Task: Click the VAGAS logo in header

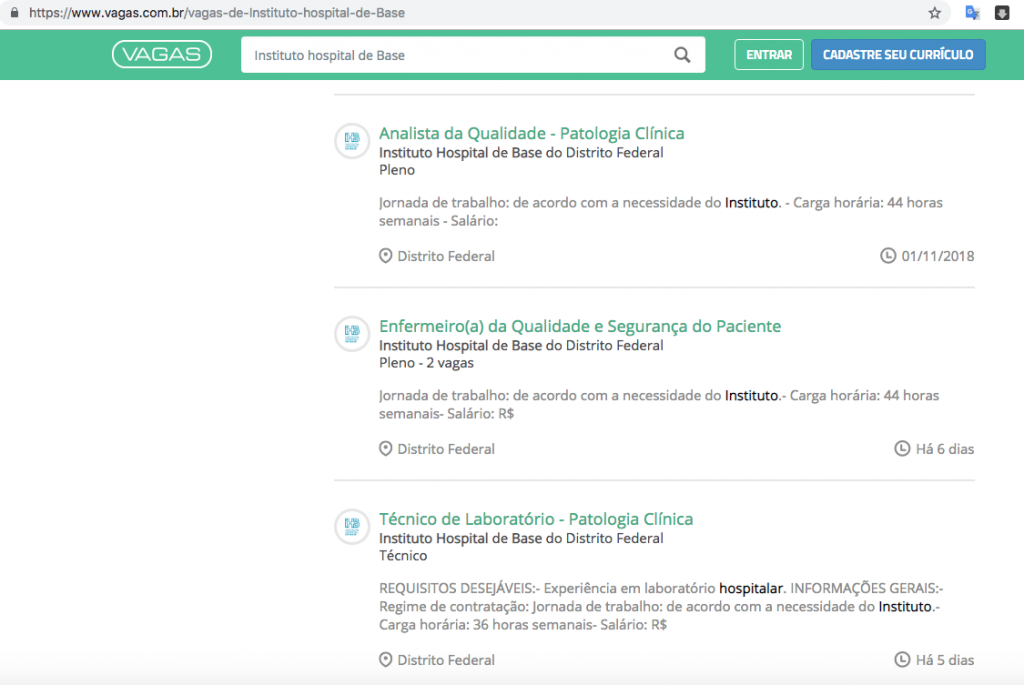Action: (162, 55)
